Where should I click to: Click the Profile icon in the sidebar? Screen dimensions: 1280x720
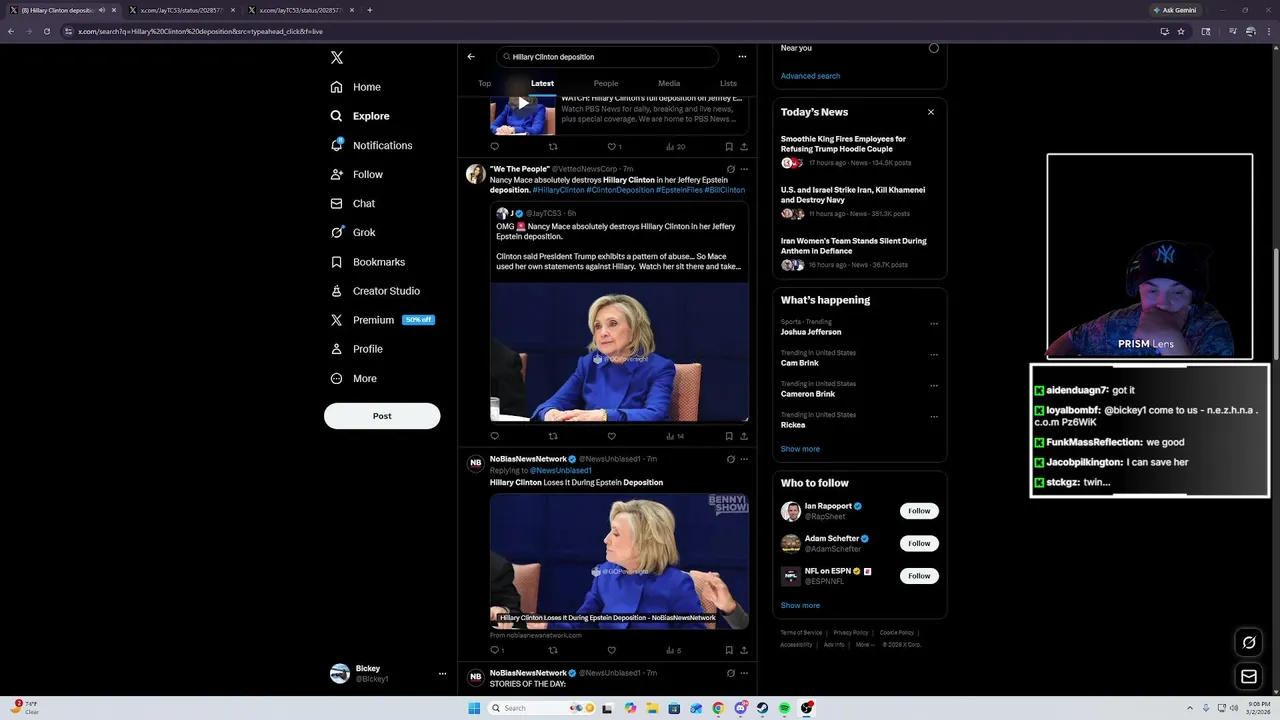(337, 349)
